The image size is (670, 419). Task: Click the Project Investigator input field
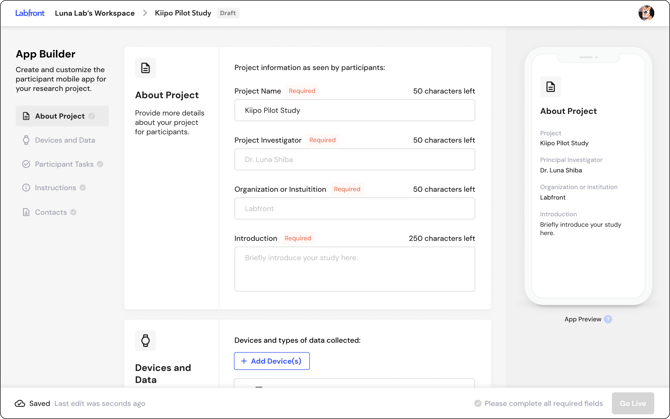(354, 160)
